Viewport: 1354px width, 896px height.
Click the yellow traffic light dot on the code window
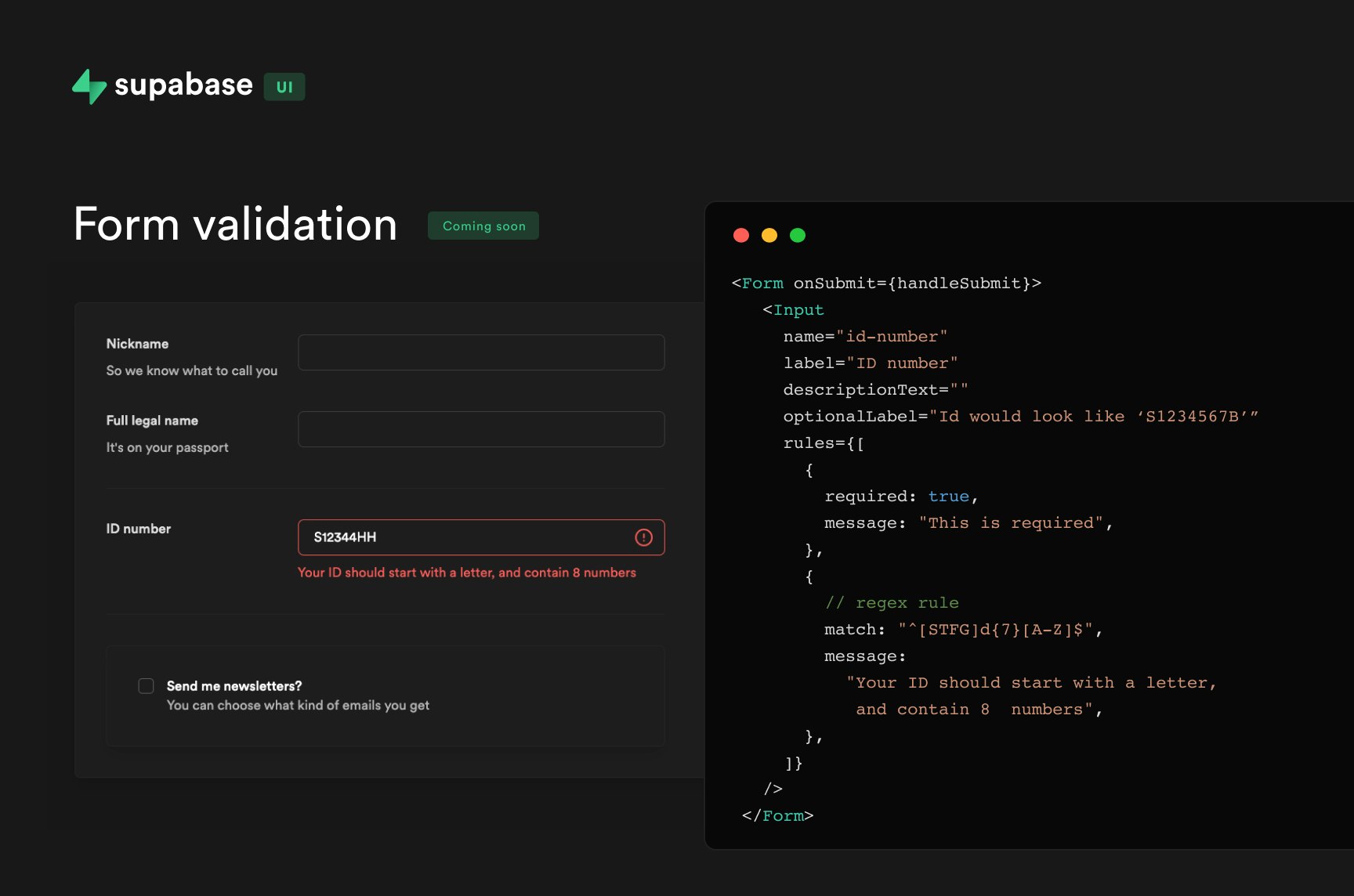pos(769,235)
